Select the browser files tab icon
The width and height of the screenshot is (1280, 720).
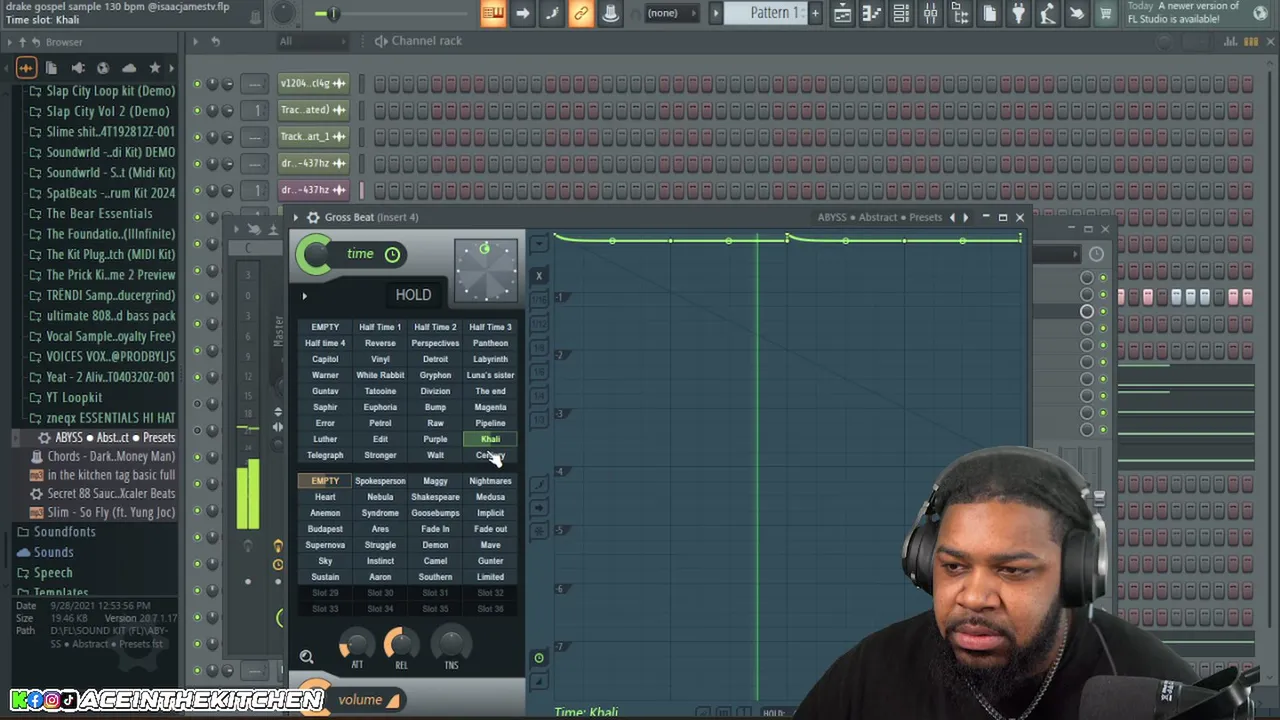[x=51, y=68]
